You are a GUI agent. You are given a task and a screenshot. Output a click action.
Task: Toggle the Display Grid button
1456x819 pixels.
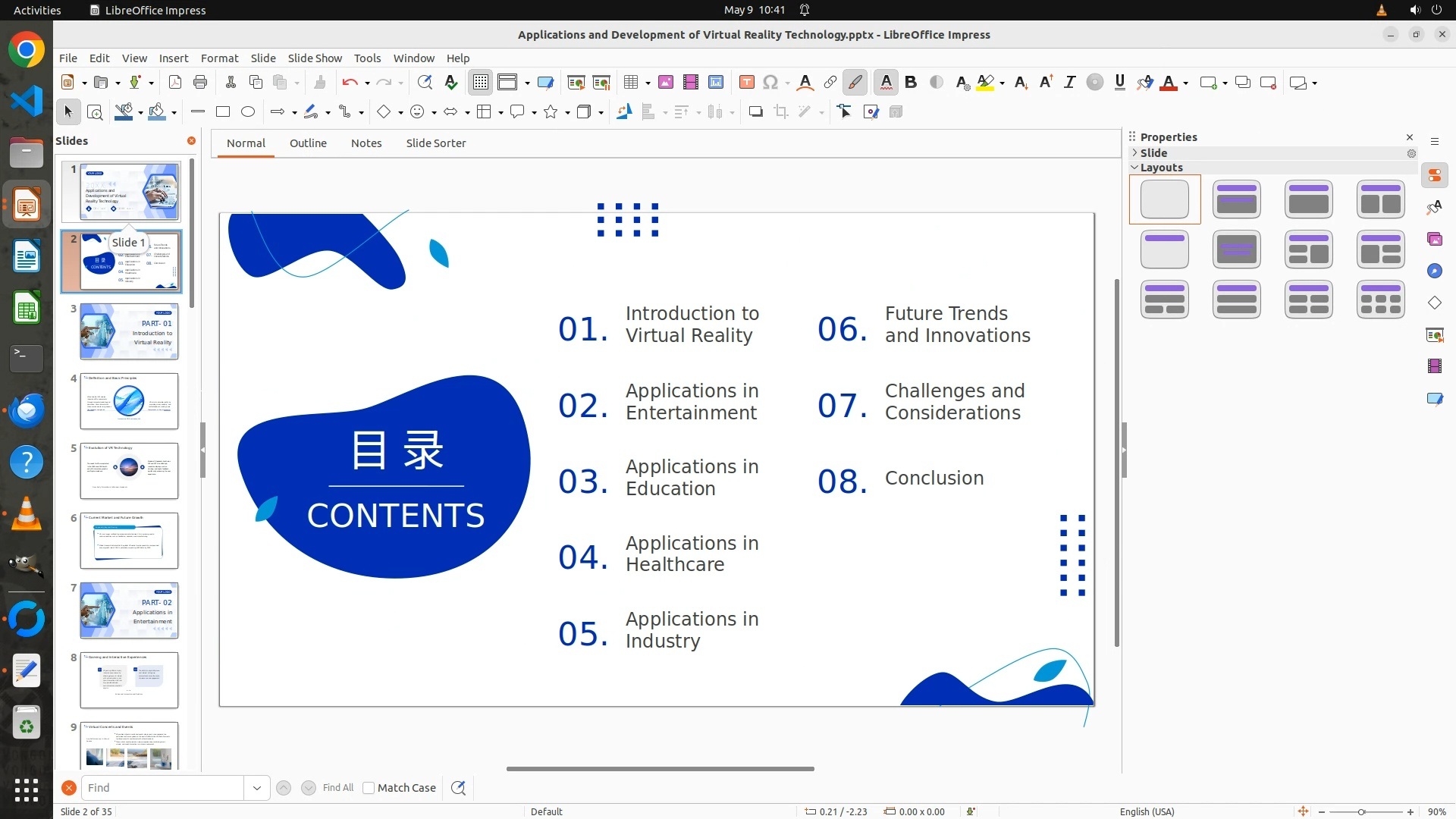pos(481,83)
